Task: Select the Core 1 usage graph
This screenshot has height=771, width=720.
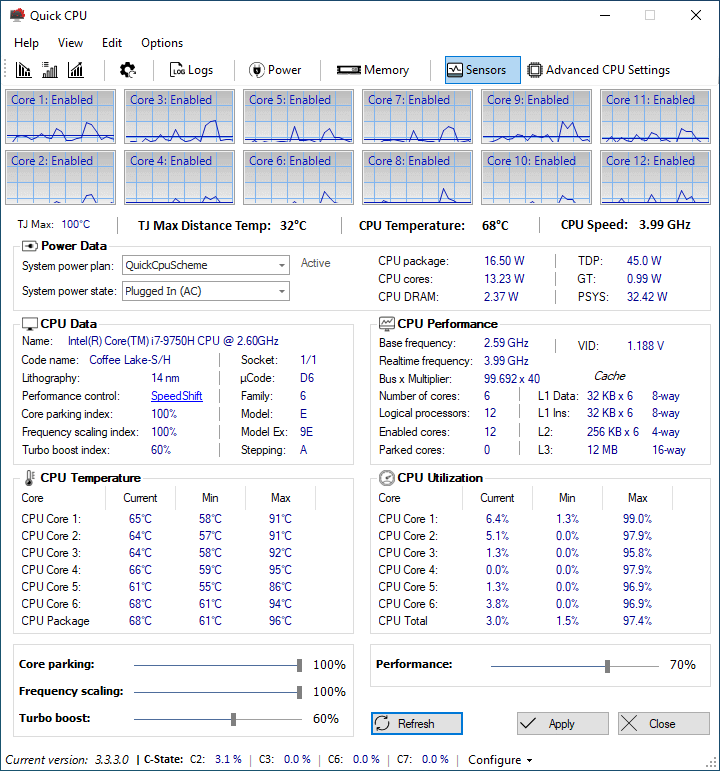Action: coord(60,117)
